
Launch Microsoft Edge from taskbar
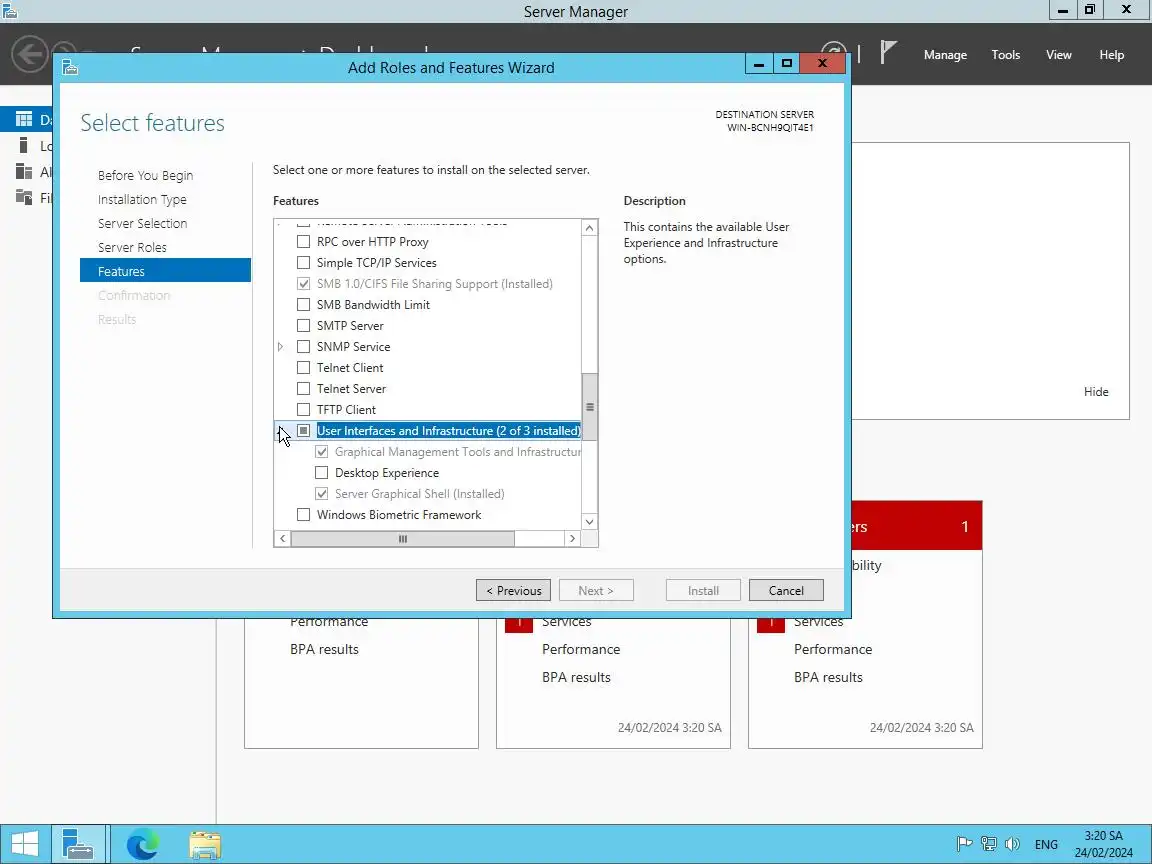[x=142, y=844]
